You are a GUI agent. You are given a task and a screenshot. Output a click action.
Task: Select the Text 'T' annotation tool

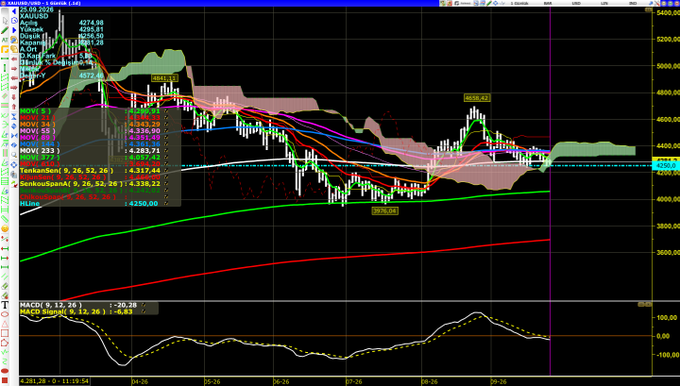point(5,304)
